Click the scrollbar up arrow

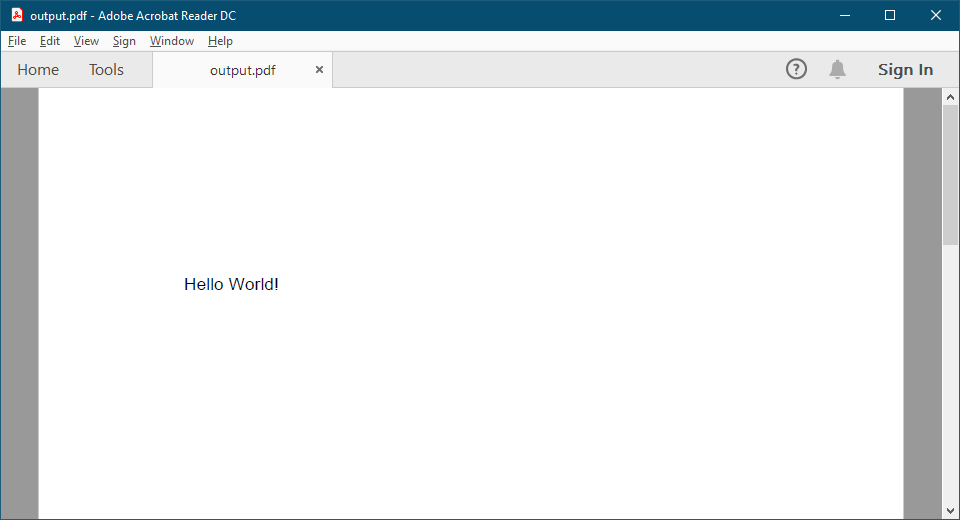[x=950, y=96]
